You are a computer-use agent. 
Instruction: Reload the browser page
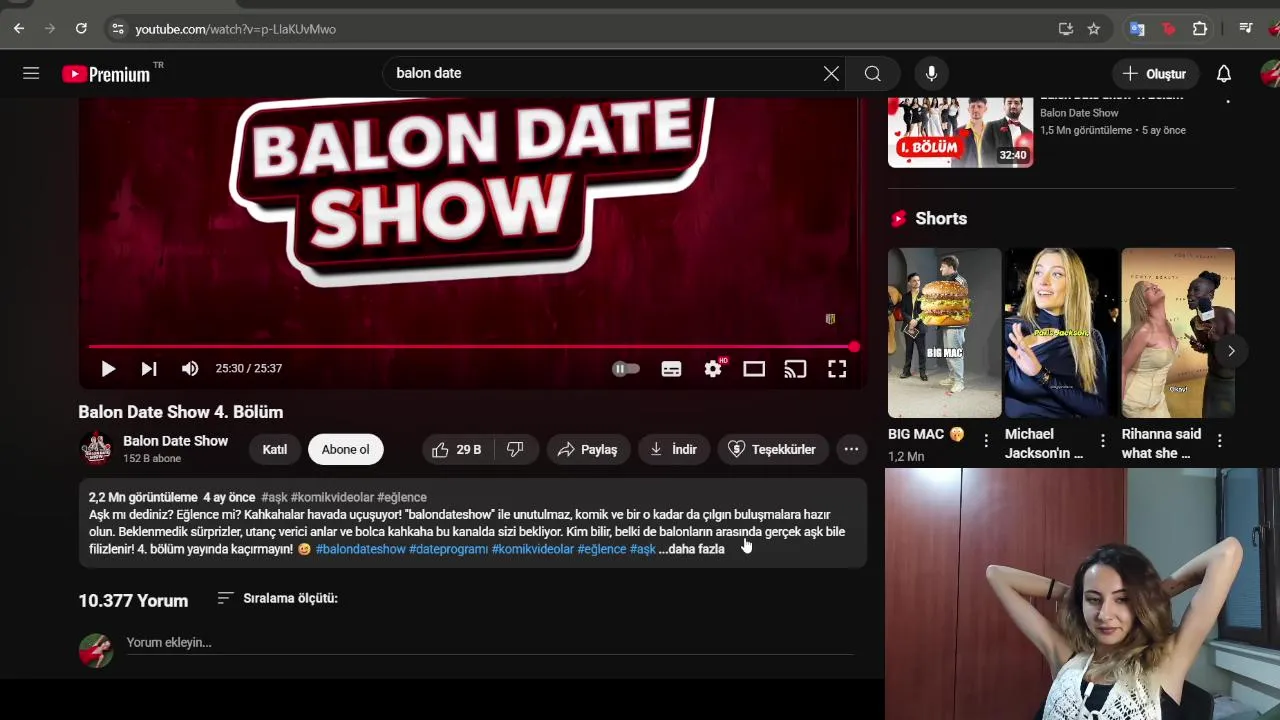[81, 29]
